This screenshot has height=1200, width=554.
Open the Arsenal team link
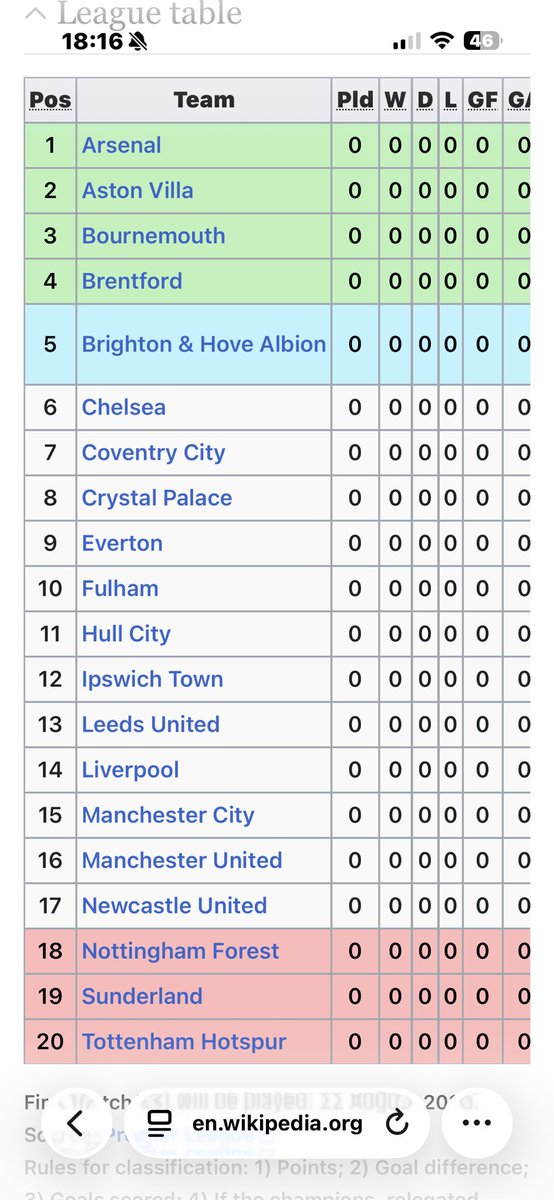point(122,145)
